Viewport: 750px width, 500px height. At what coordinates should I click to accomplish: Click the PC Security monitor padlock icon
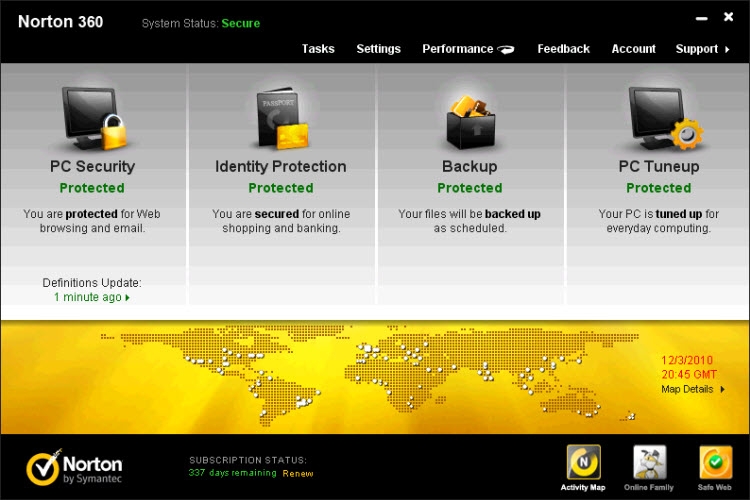[92, 115]
